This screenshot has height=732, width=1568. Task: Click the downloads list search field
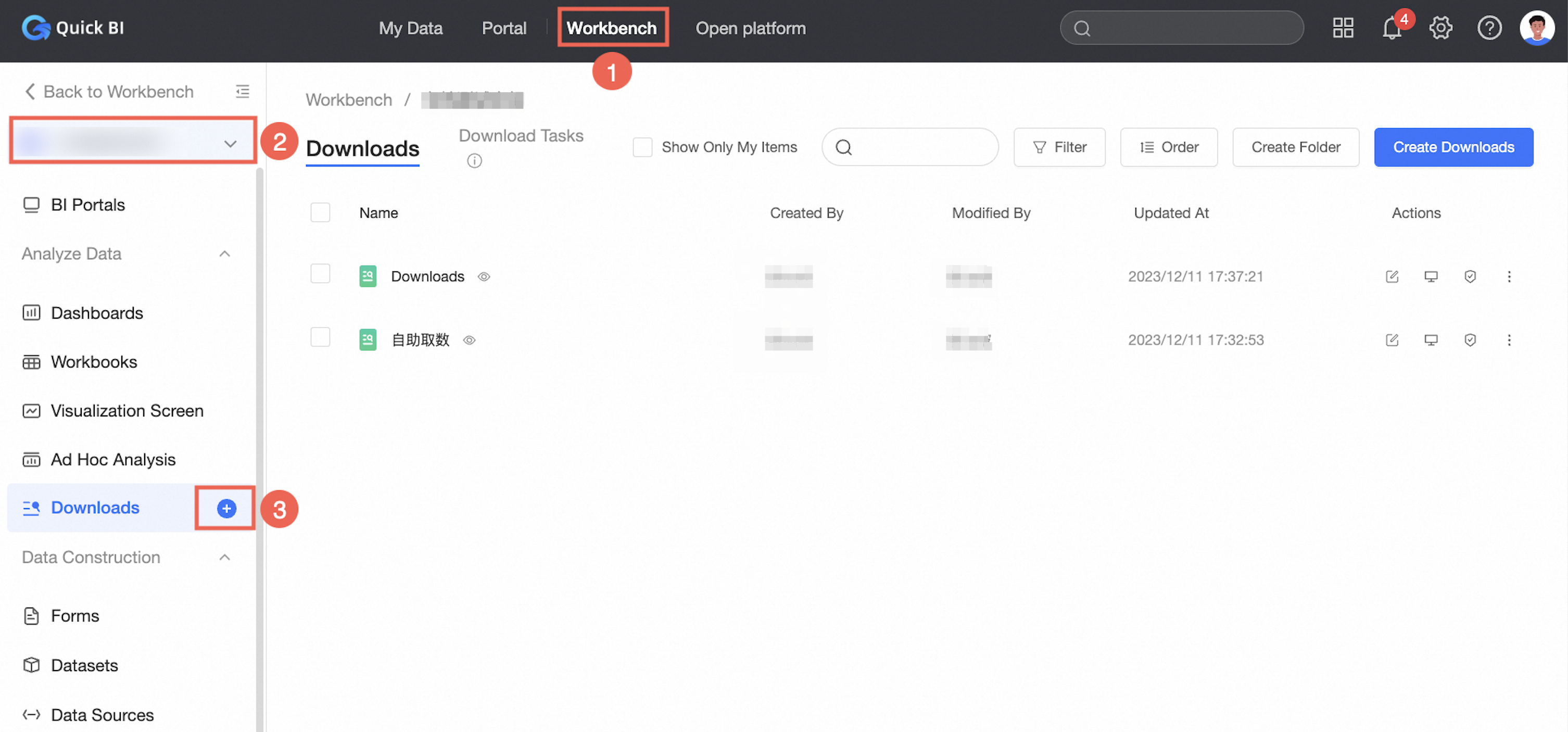(919, 147)
